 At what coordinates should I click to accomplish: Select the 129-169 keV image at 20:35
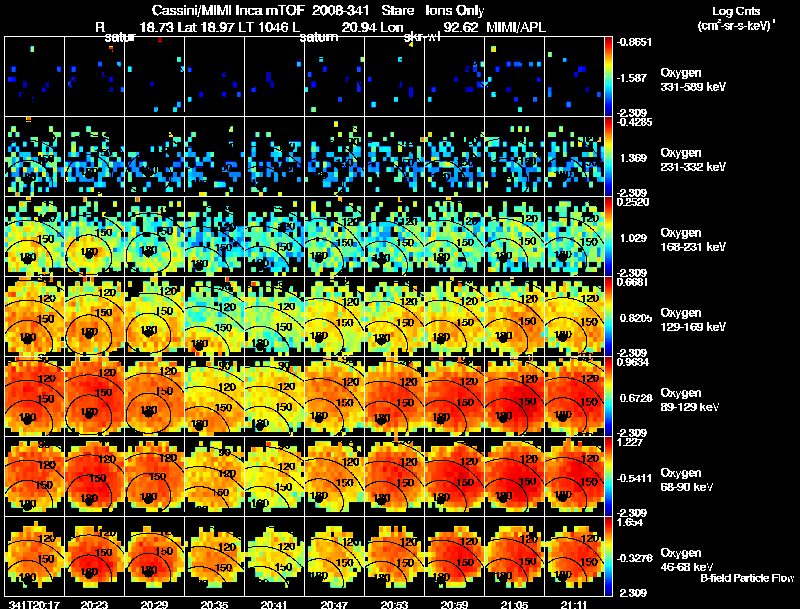click(214, 317)
